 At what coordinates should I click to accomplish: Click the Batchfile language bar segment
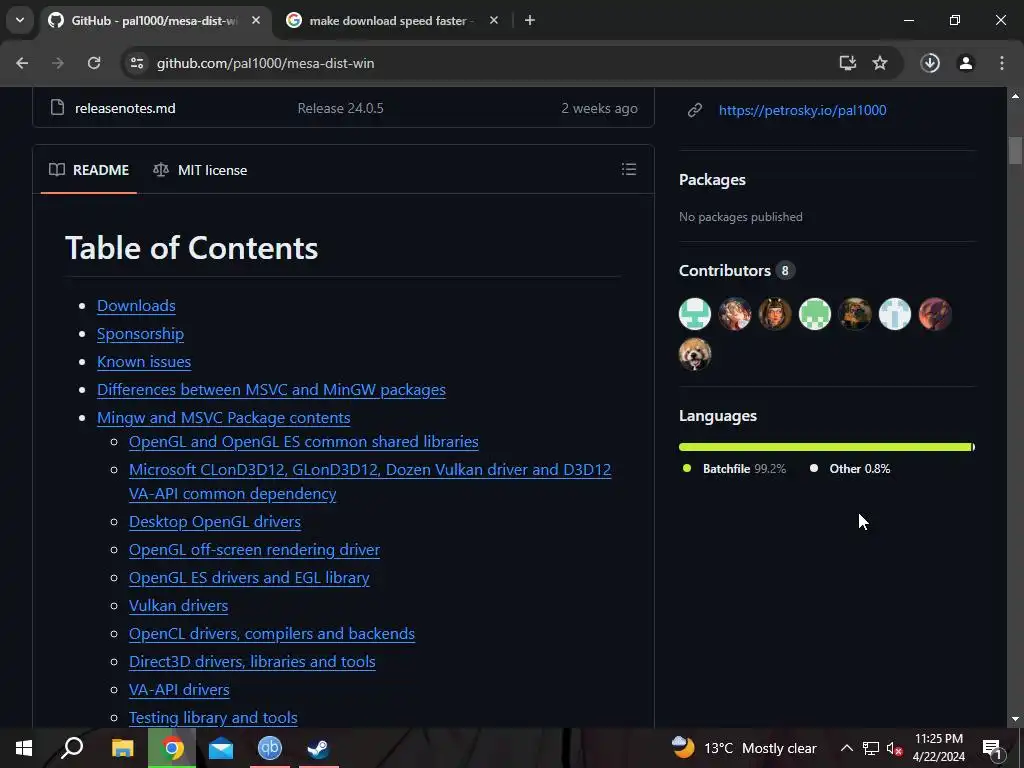(825, 447)
